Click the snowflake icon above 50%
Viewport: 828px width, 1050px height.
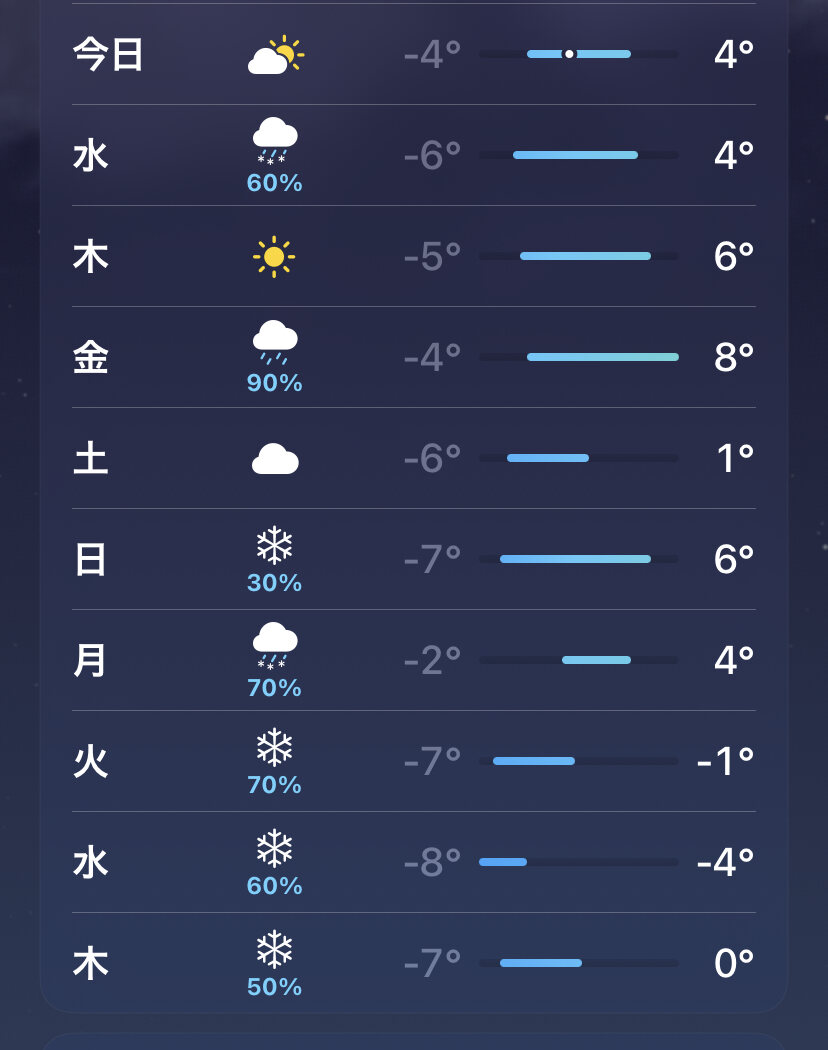point(274,950)
